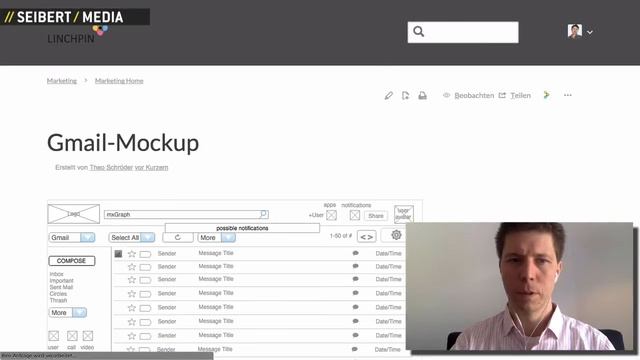
Task: Expand the user avatar dropdown chevron
Action: point(590,32)
